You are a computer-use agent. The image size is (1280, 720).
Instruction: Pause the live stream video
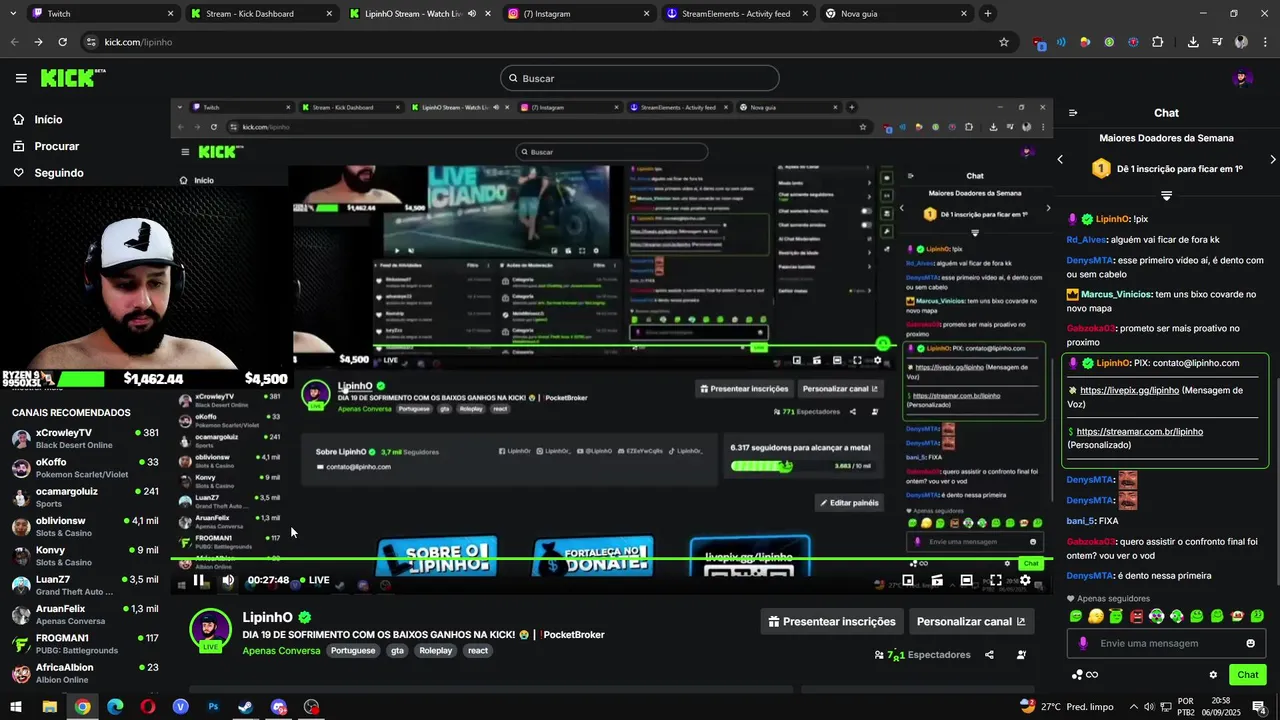click(199, 580)
